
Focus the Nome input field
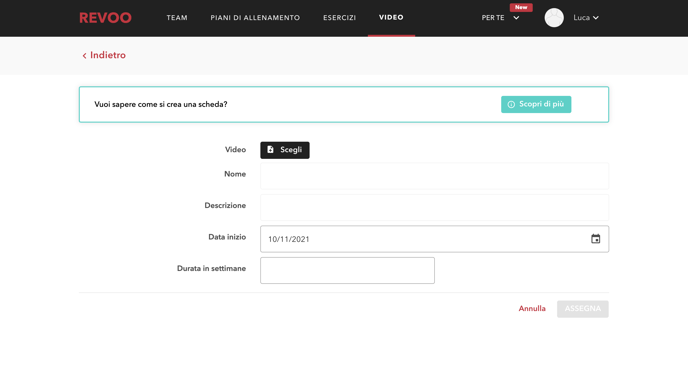tap(434, 176)
